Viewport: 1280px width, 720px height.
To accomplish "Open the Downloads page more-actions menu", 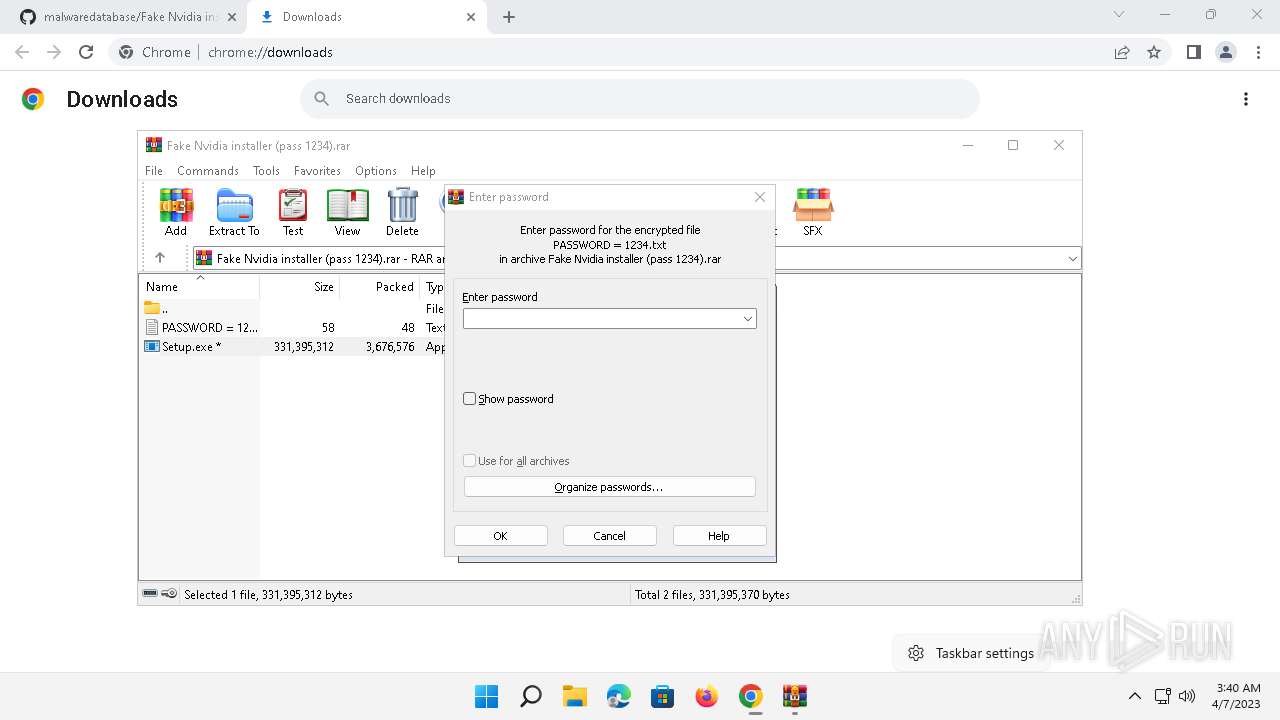I will (x=1246, y=99).
